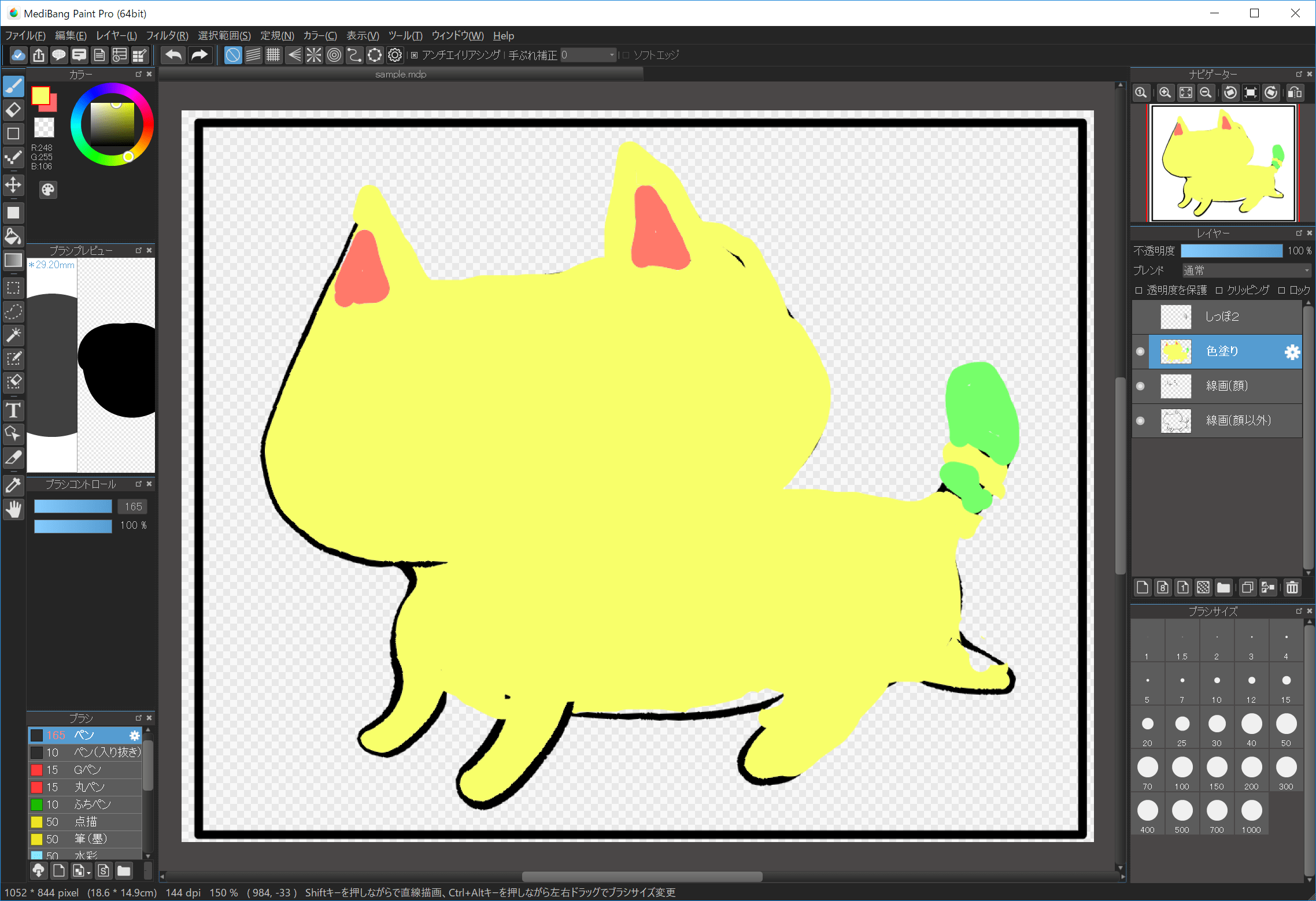The image size is (1316, 901).
Task: Select the Hand tool
Action: pos(13,509)
